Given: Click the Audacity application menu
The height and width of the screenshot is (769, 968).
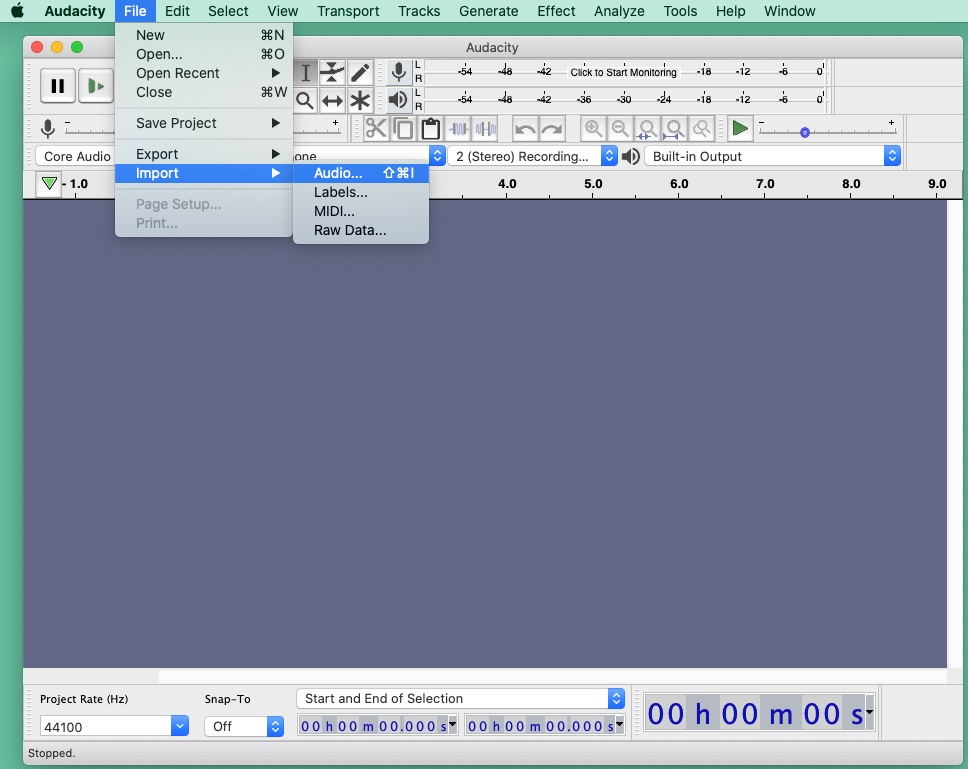Looking at the screenshot, I should pyautogui.click(x=75, y=11).
